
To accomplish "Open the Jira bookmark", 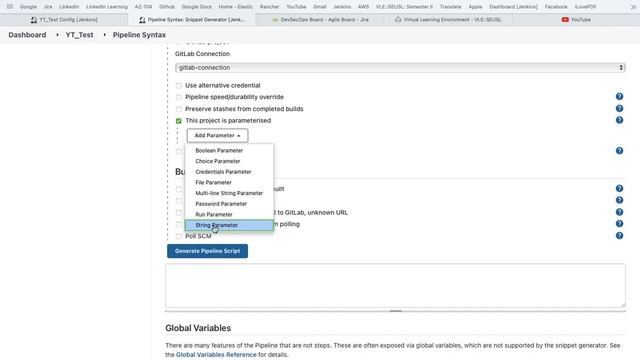I will tap(48, 7).
